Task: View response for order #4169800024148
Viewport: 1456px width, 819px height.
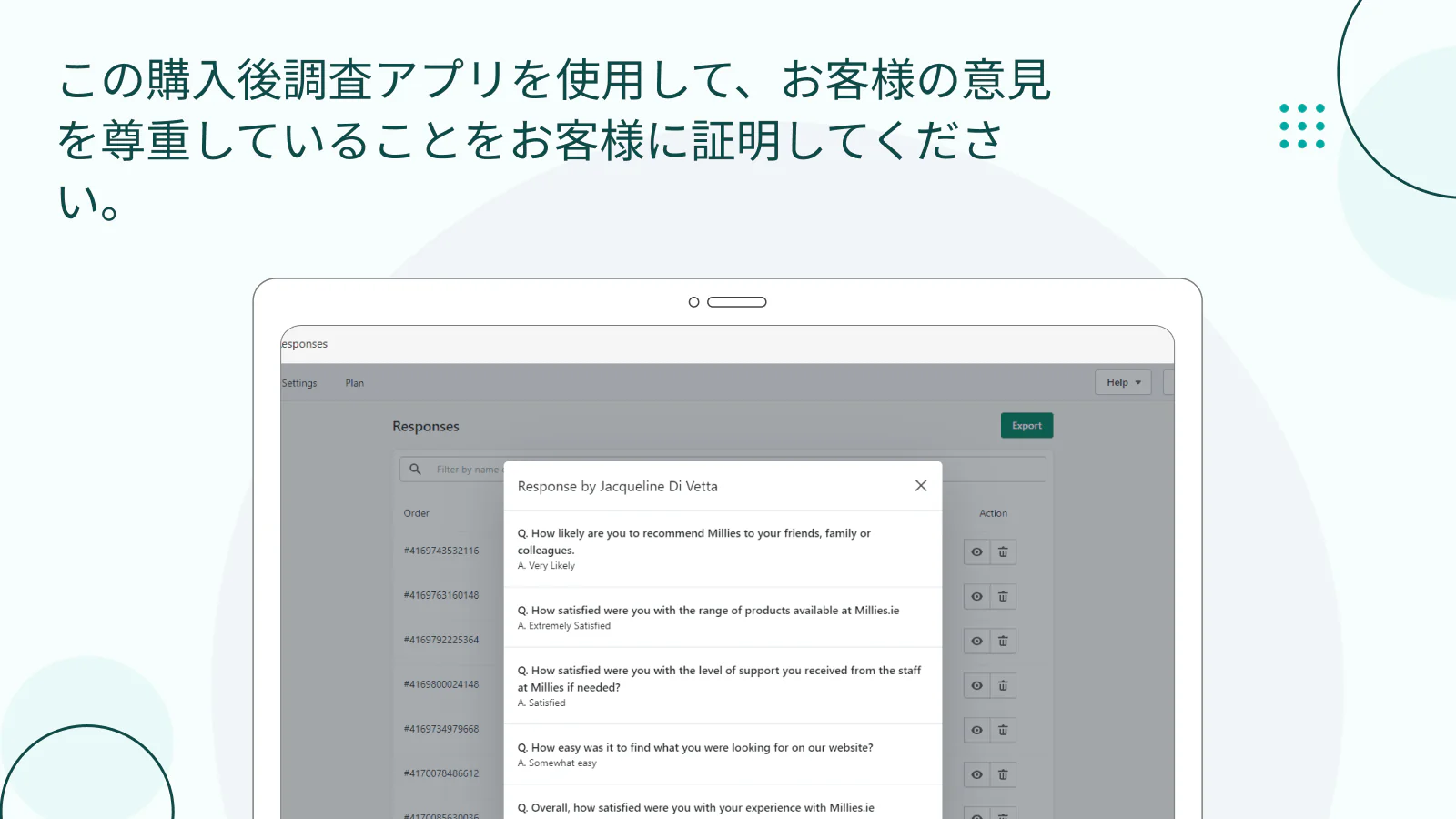Action: tap(976, 686)
